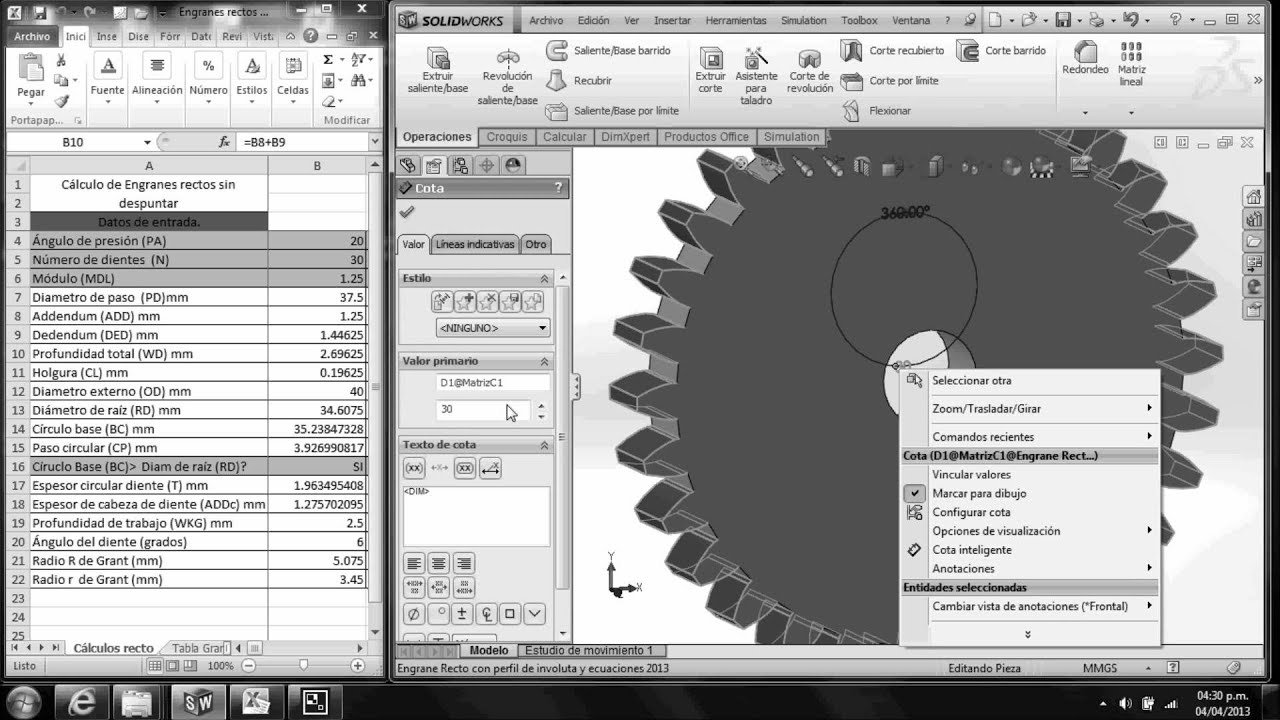Click the Extruir saliente/base tool in SolidWorks

[438, 69]
